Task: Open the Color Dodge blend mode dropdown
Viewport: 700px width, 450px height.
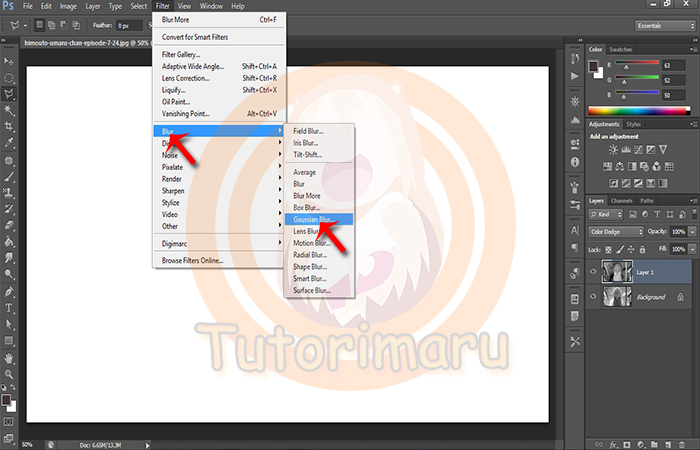Action: coord(616,232)
